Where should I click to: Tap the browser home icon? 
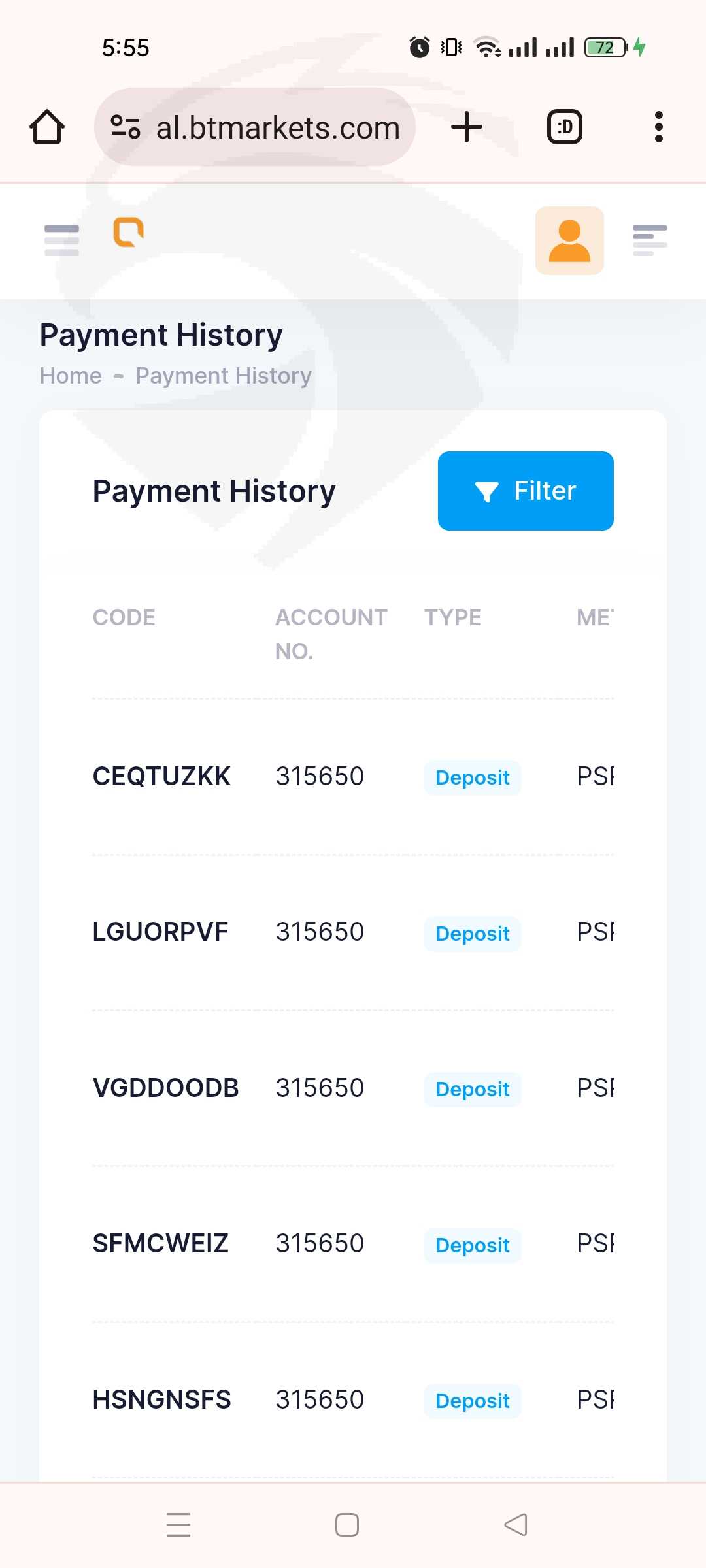point(47,127)
